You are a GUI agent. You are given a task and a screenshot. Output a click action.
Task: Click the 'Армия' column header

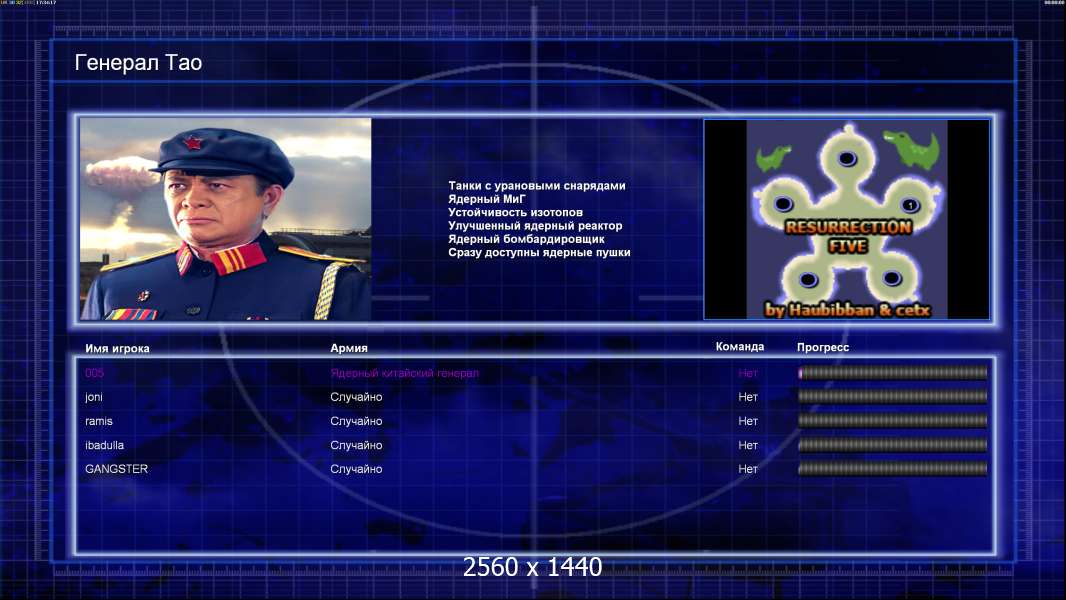coord(349,348)
